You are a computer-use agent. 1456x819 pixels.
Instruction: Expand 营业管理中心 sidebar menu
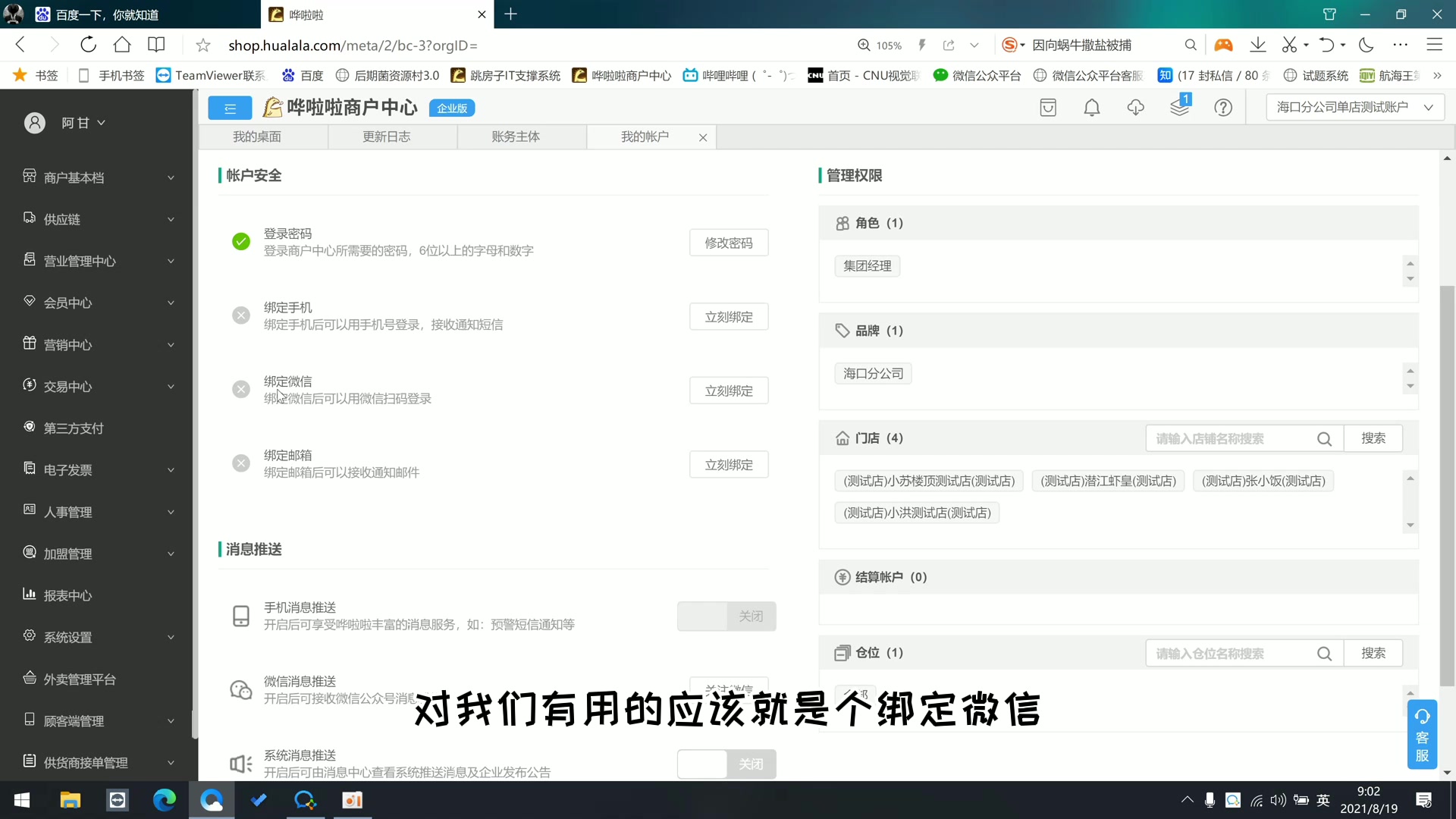coord(99,261)
